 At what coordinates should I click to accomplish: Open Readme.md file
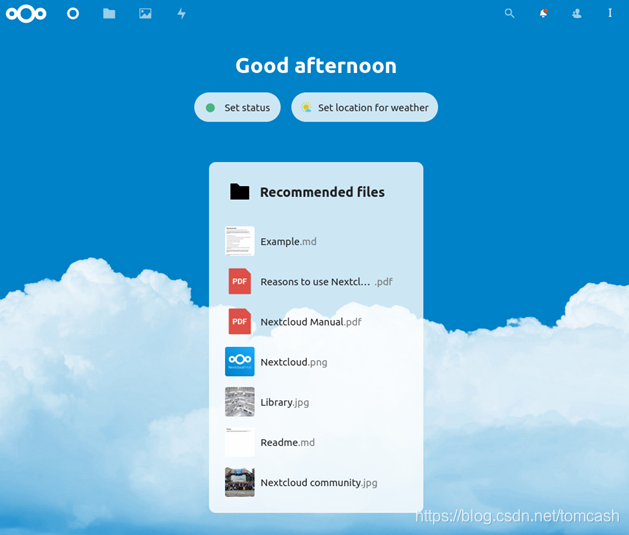(x=316, y=442)
